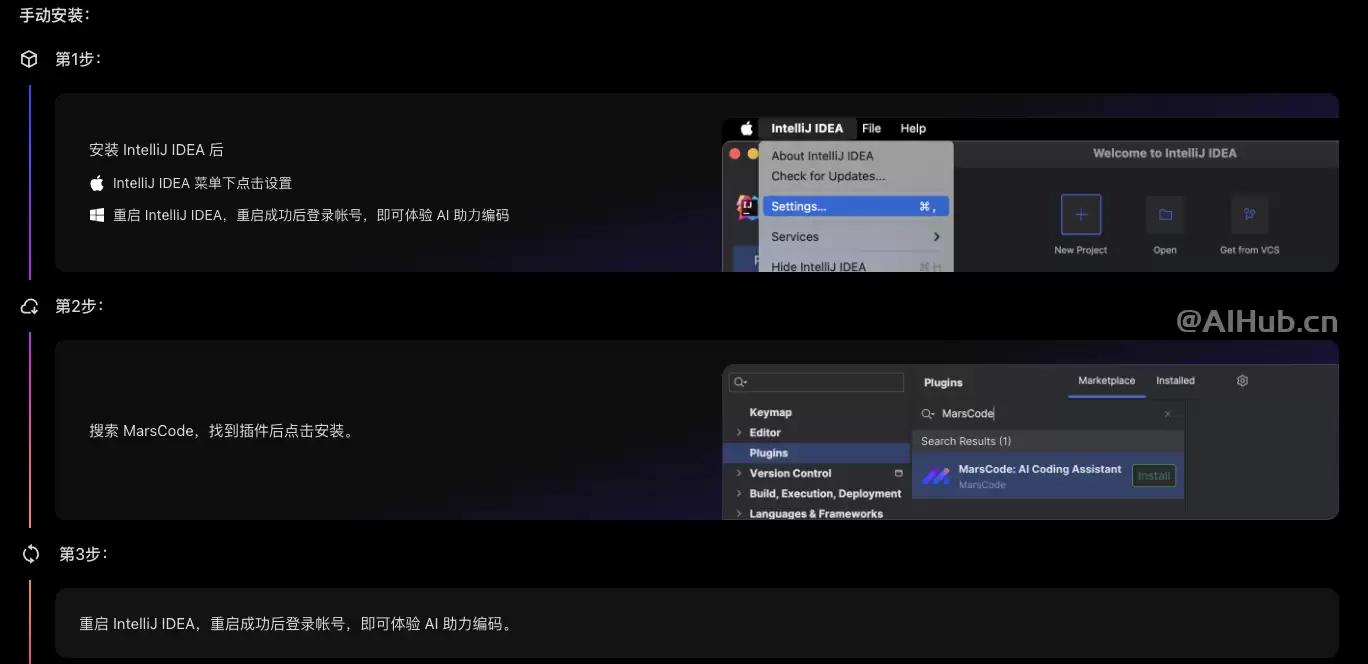Select the Open folder icon
This screenshot has height=664, width=1368.
(x=1165, y=214)
